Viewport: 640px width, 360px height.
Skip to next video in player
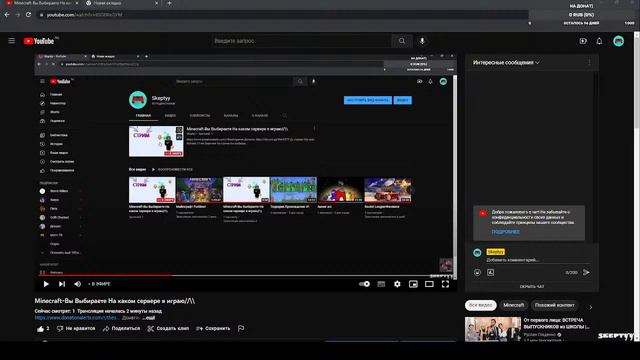(x=62, y=284)
